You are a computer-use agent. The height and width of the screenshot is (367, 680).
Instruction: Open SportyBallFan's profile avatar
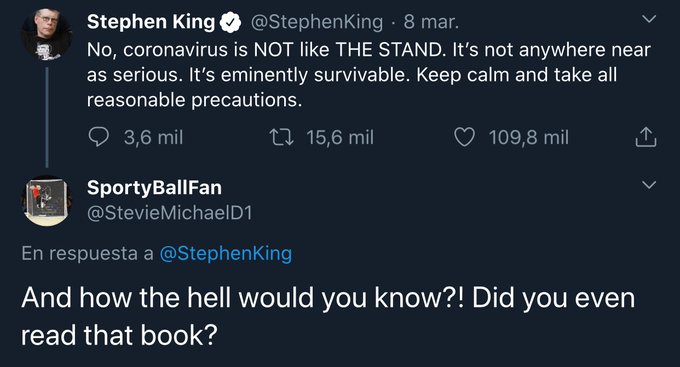[46, 201]
